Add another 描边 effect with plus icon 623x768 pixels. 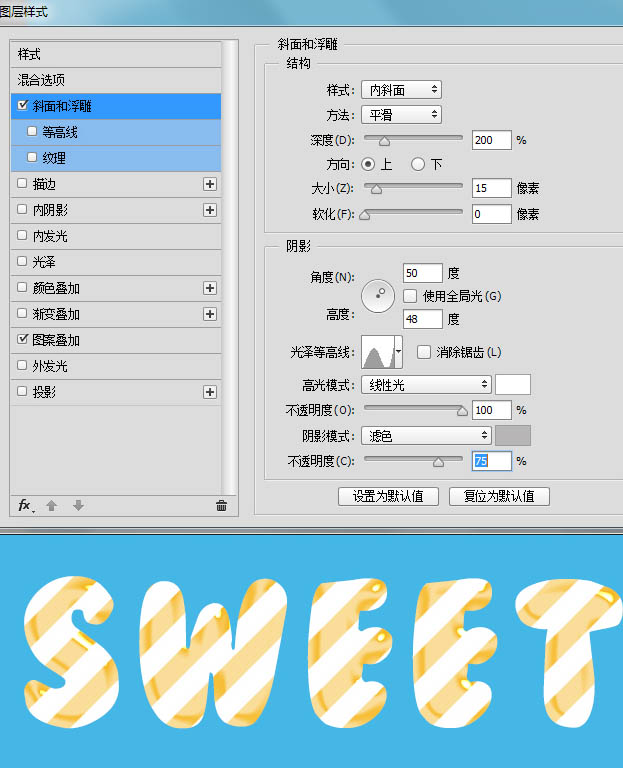click(x=210, y=184)
